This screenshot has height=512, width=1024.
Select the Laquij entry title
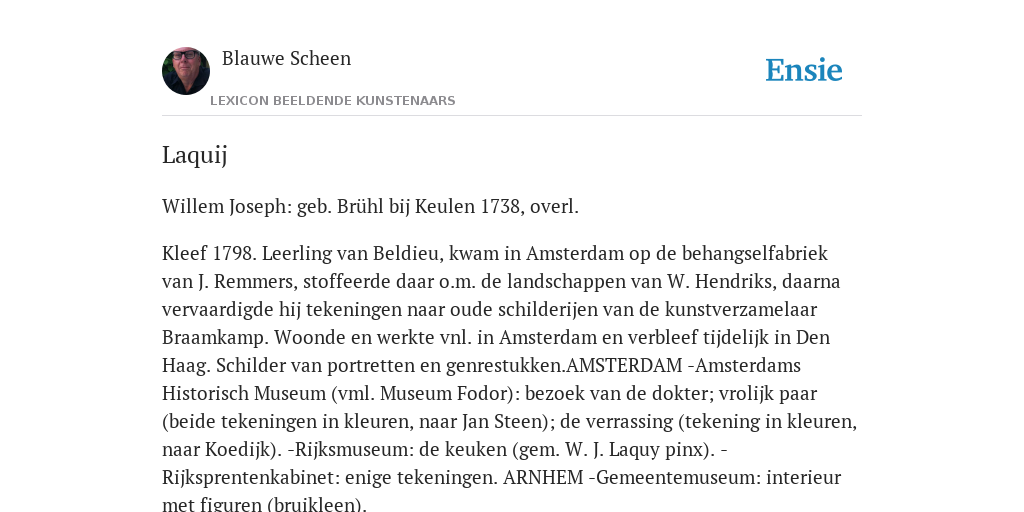(x=195, y=155)
